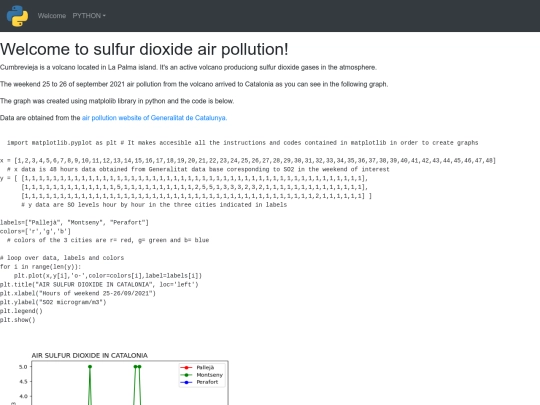Click the Python logo in navbar
The width and height of the screenshot is (540, 405).
point(17,16)
